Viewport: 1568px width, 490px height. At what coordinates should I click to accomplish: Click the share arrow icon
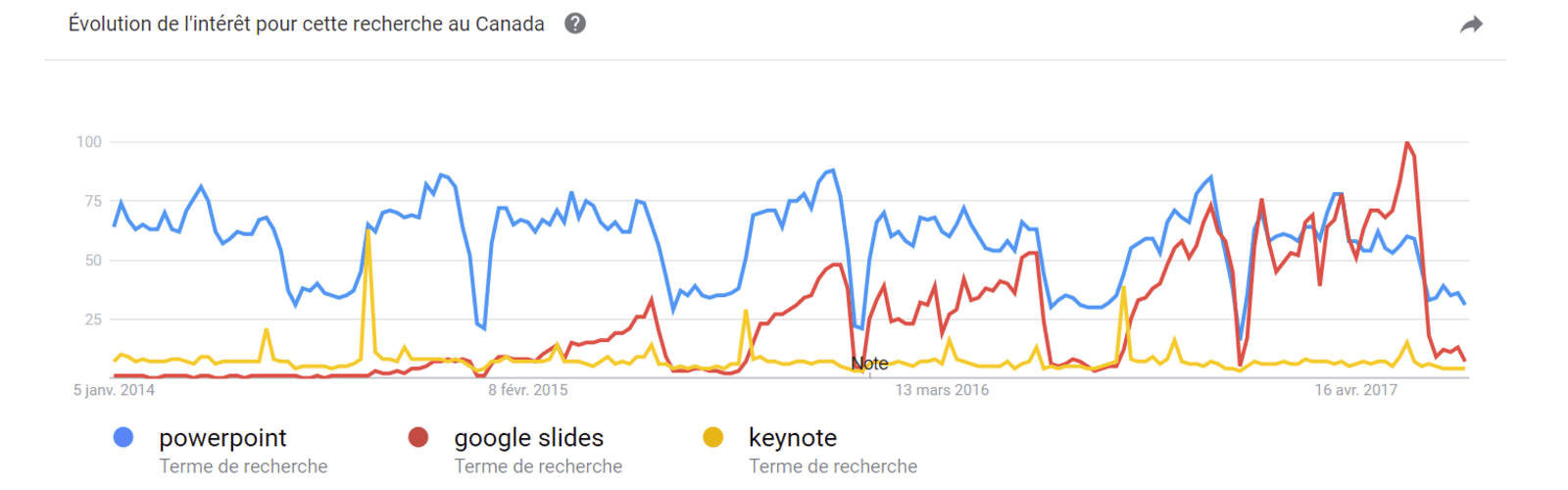point(1471,24)
